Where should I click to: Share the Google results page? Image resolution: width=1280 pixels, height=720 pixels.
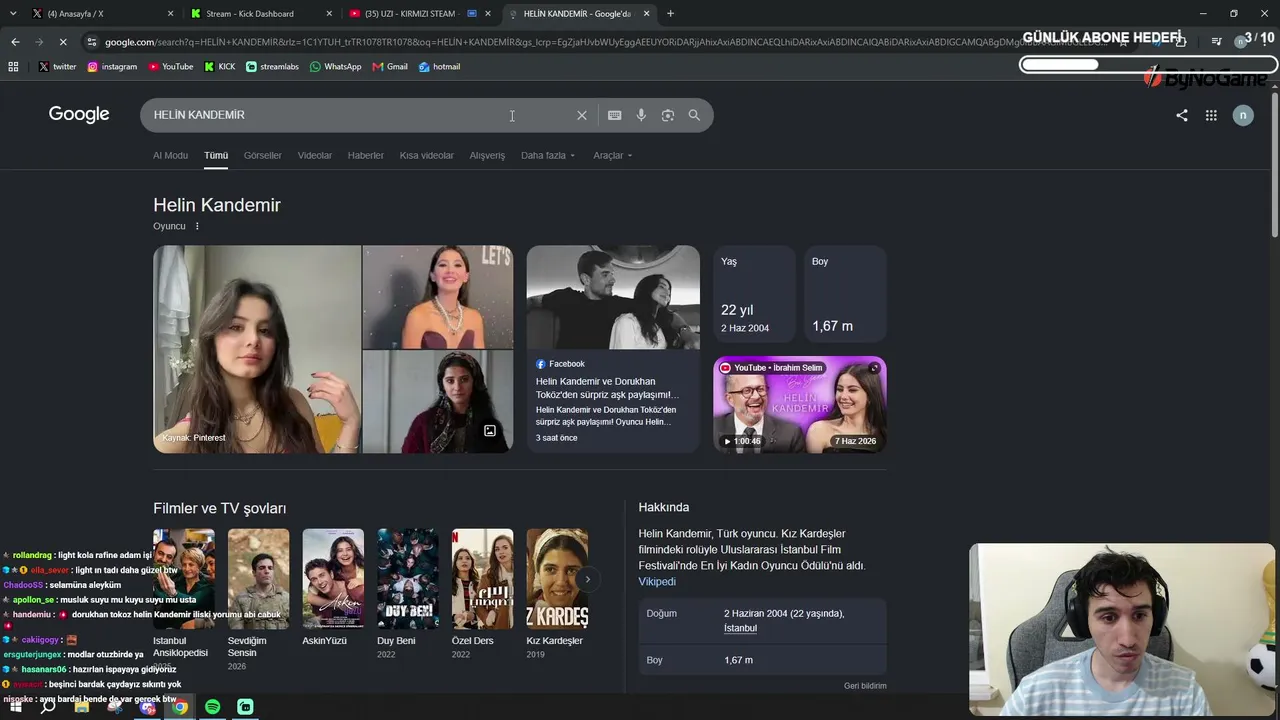[x=1182, y=115]
